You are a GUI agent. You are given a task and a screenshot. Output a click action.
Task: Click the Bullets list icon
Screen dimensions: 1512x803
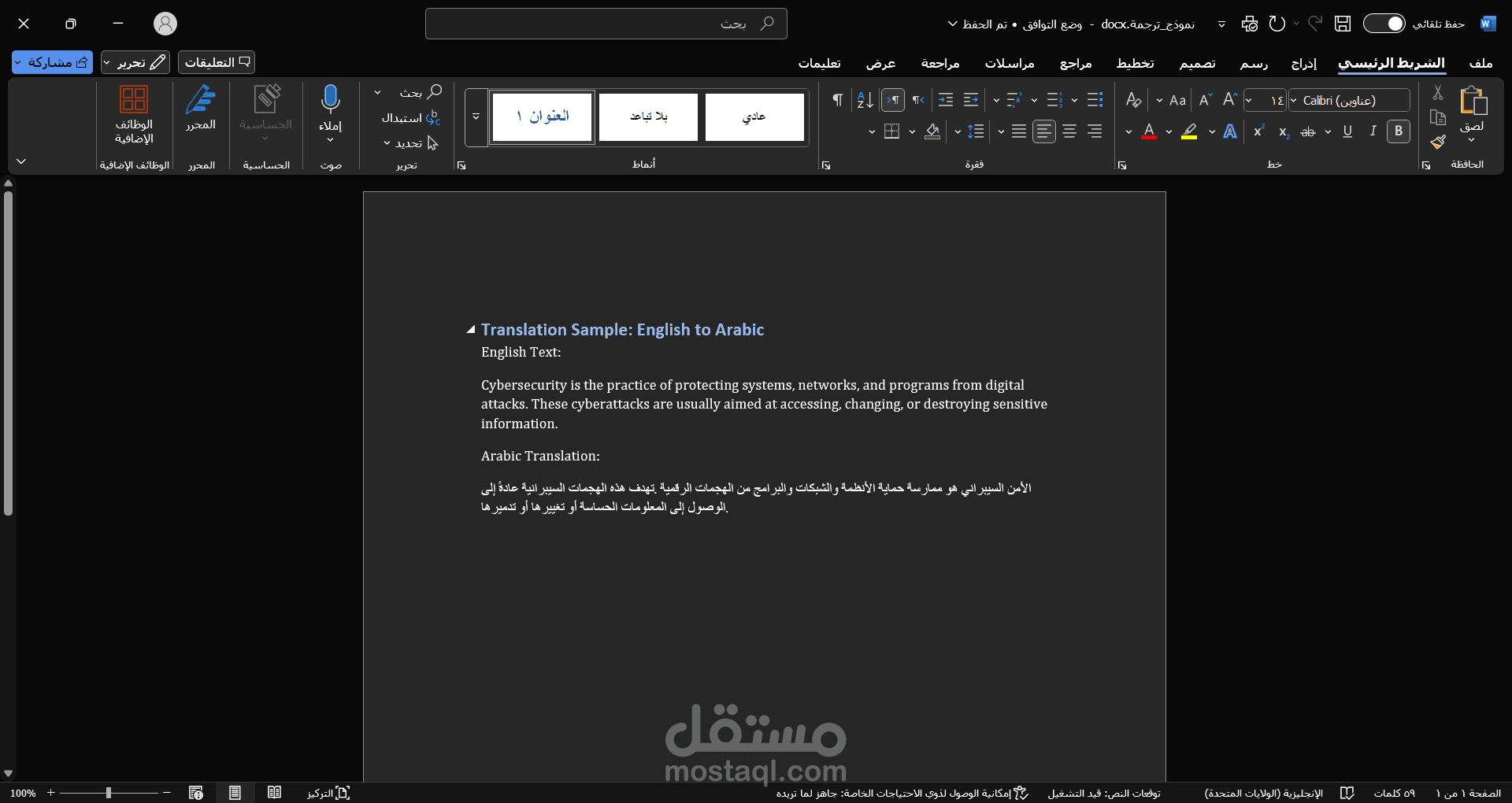(1095, 100)
